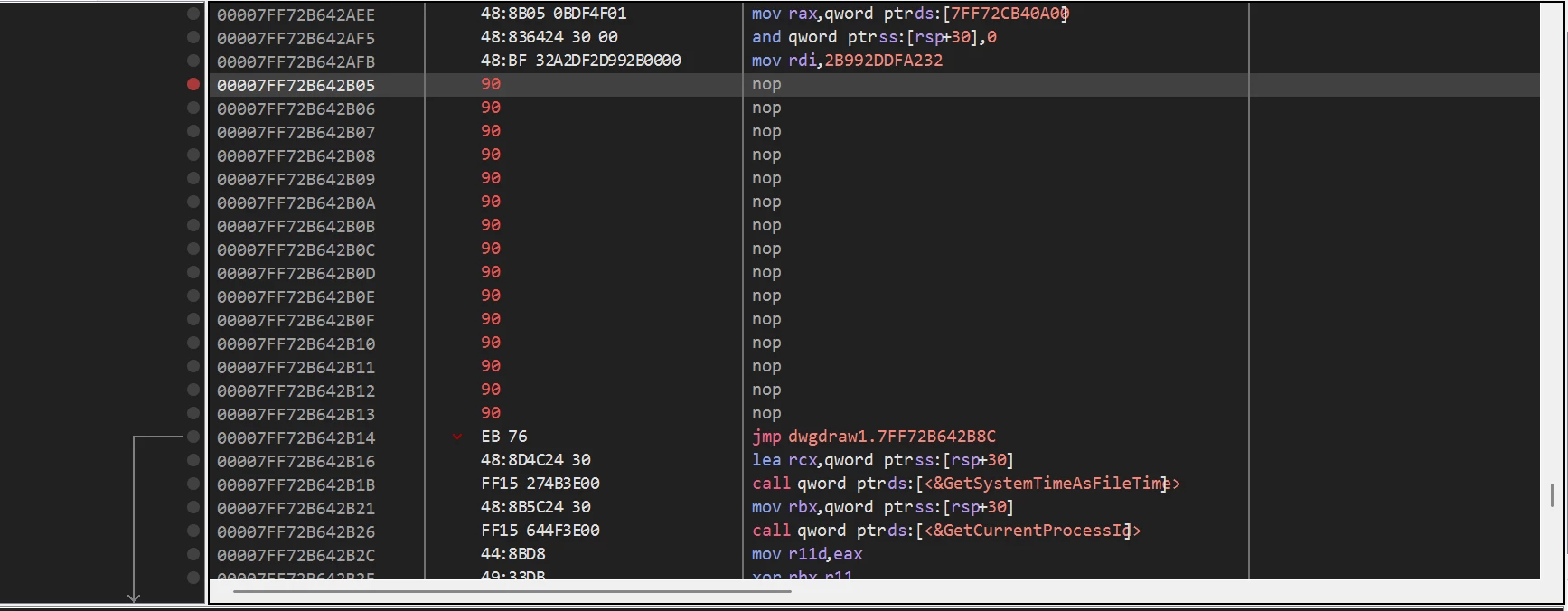Select the mov rdi,2B992DDFA232 instruction

tap(847, 61)
